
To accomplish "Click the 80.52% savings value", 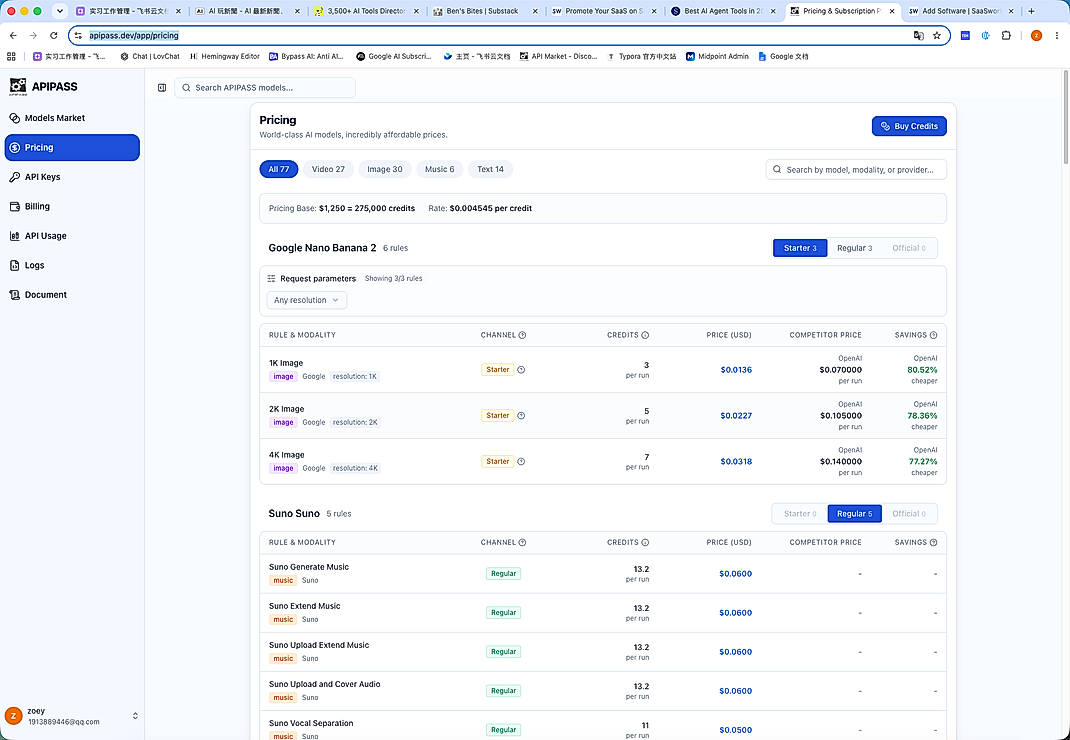I will 922,370.
